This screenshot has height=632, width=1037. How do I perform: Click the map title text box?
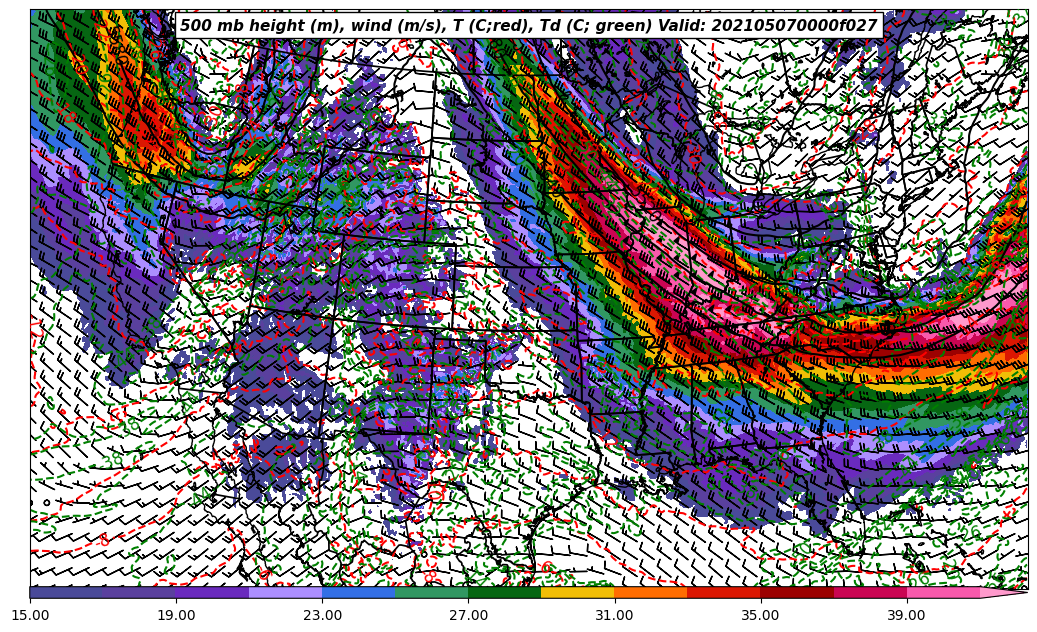pyautogui.click(x=529, y=25)
